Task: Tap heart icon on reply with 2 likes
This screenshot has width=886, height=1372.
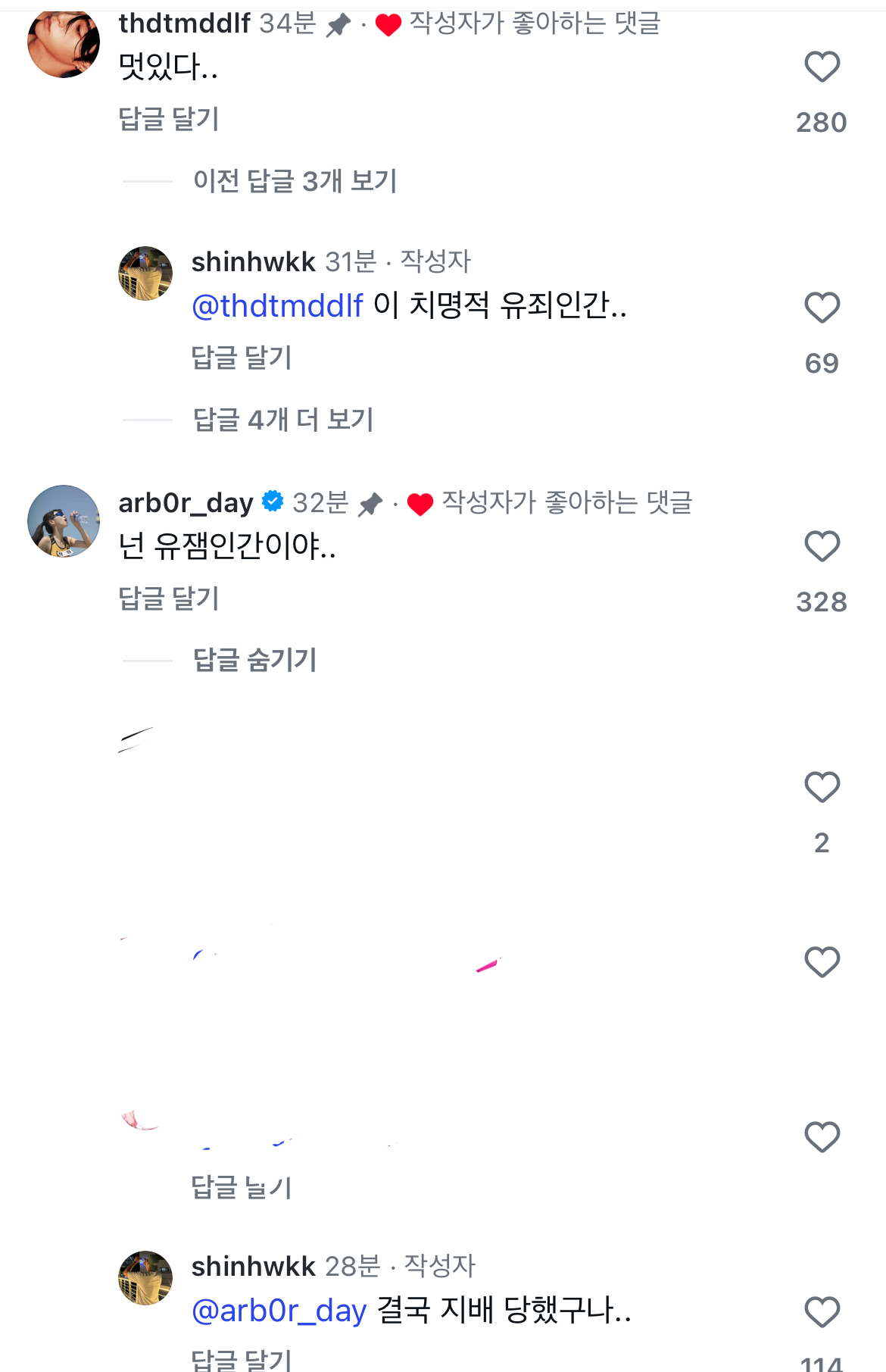Action: (822, 788)
